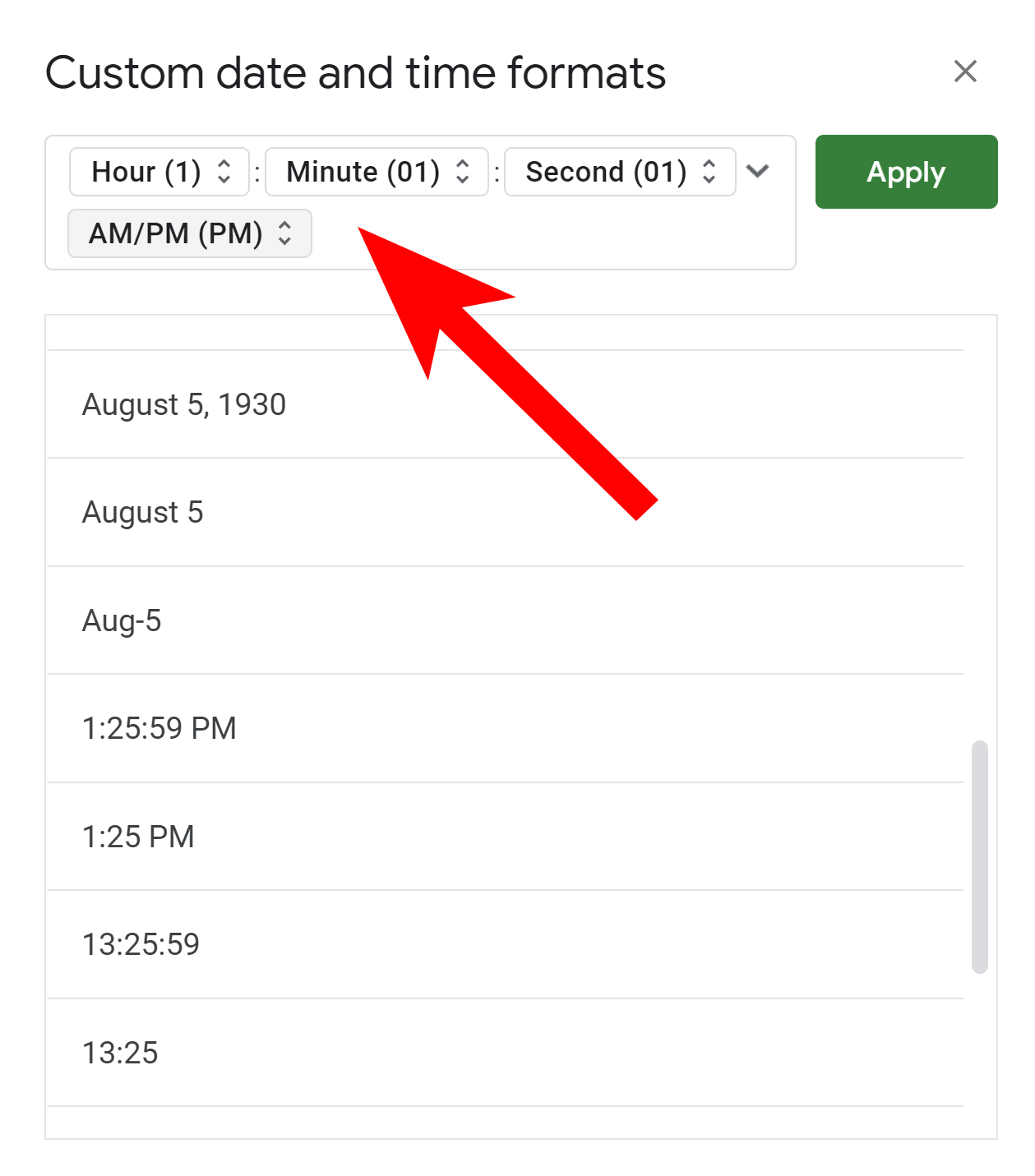1035x1176 pixels.
Task: Expand the add-component chevron next to Second
Action: pos(758,172)
